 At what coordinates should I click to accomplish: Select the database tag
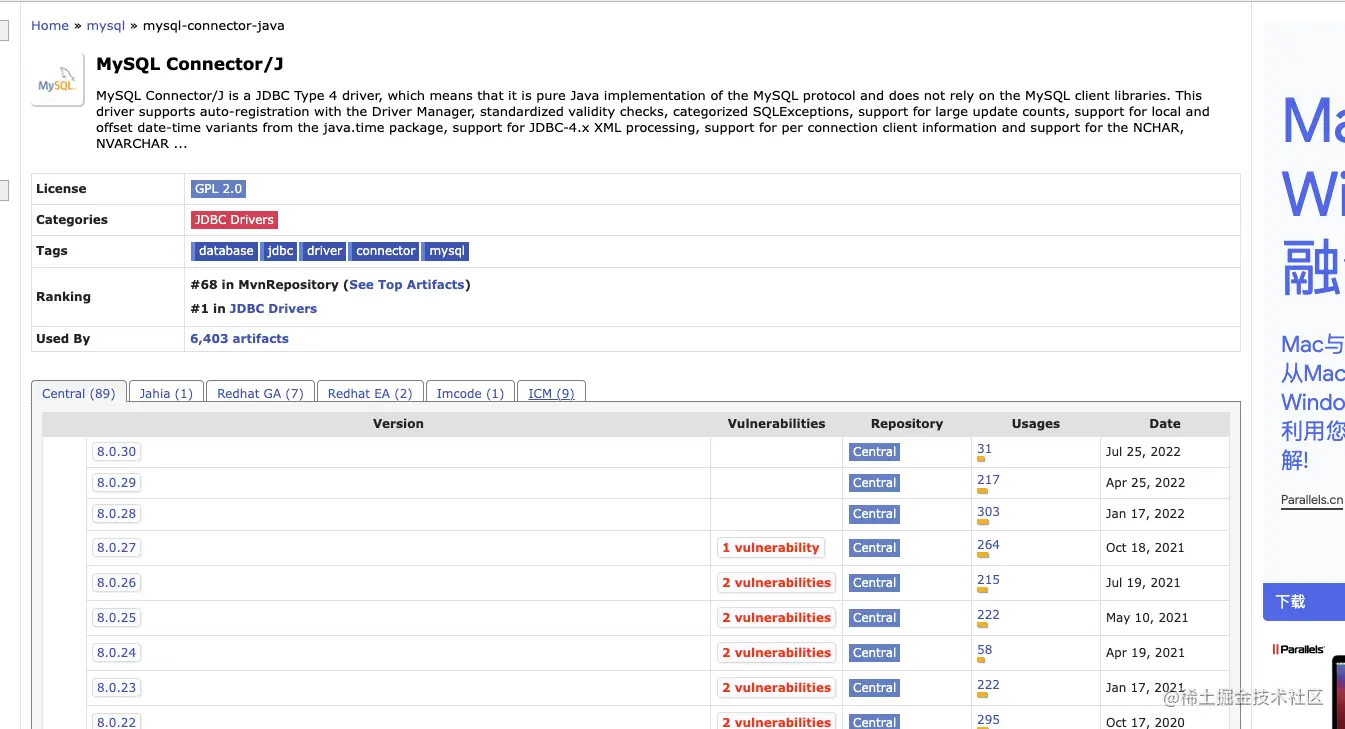pyautogui.click(x=226, y=251)
